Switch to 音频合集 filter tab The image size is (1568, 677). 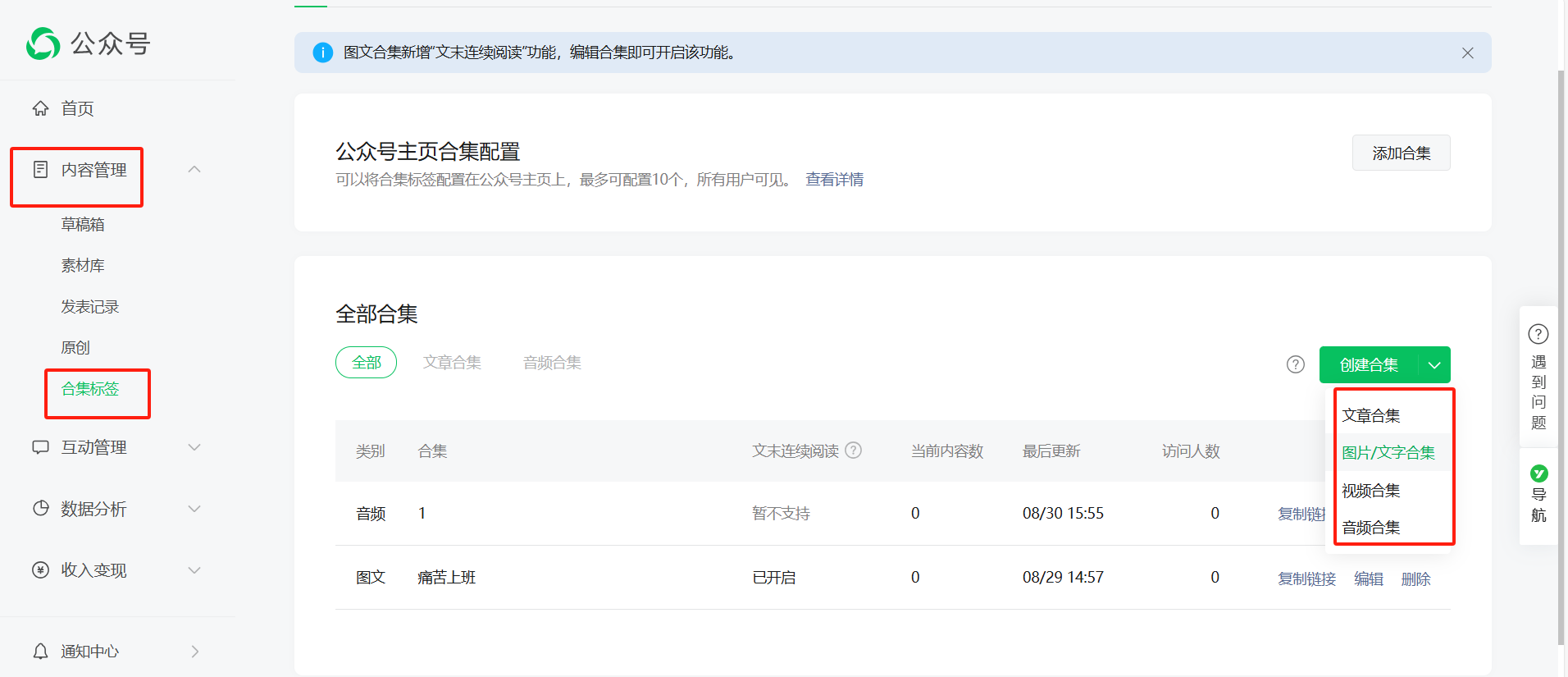tap(552, 363)
